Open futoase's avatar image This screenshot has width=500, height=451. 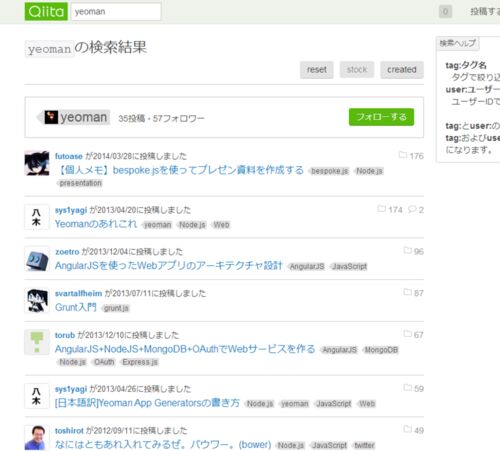[x=37, y=163]
